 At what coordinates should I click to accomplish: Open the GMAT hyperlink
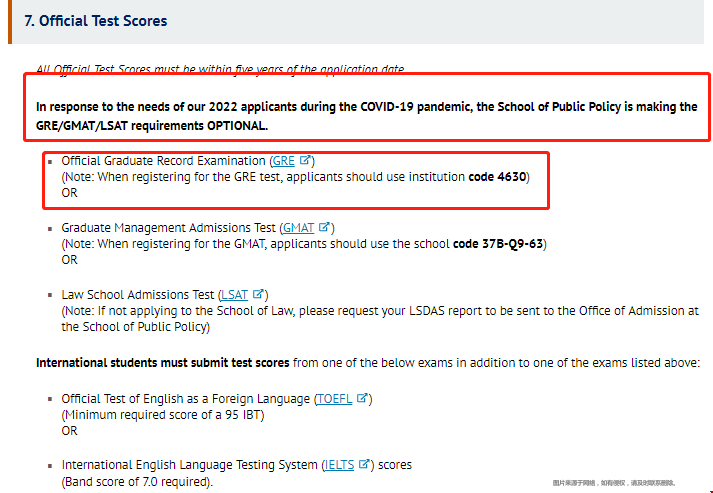pyautogui.click(x=298, y=228)
